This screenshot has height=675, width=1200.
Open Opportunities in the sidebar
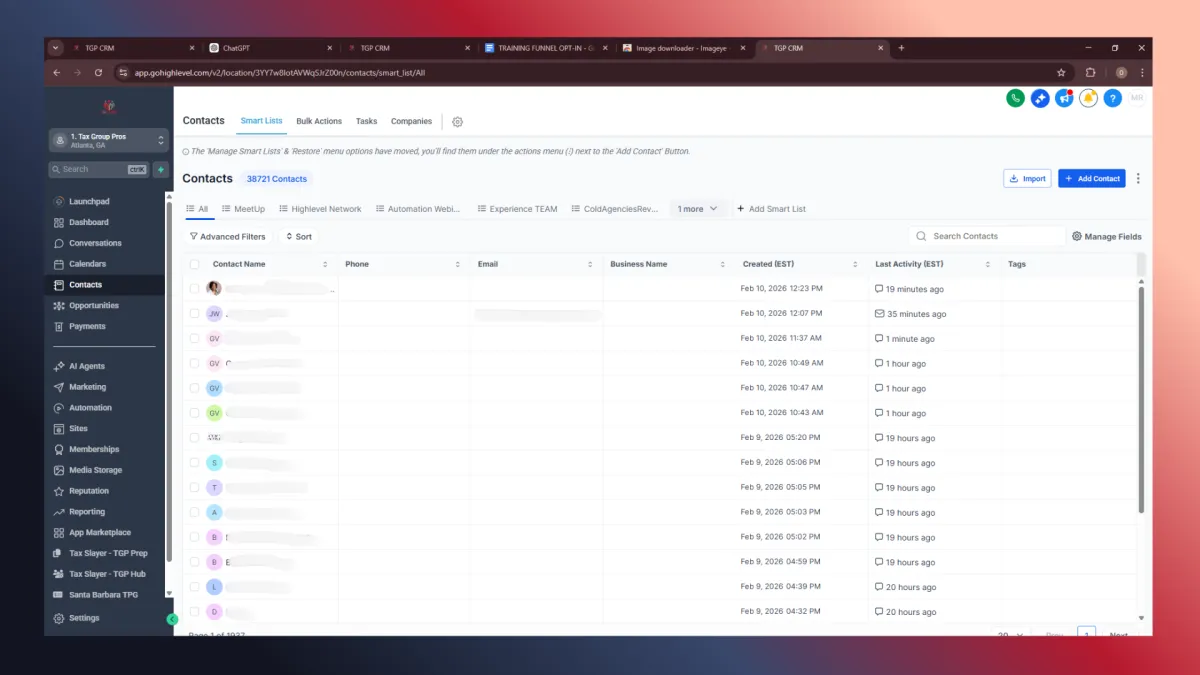(93, 305)
